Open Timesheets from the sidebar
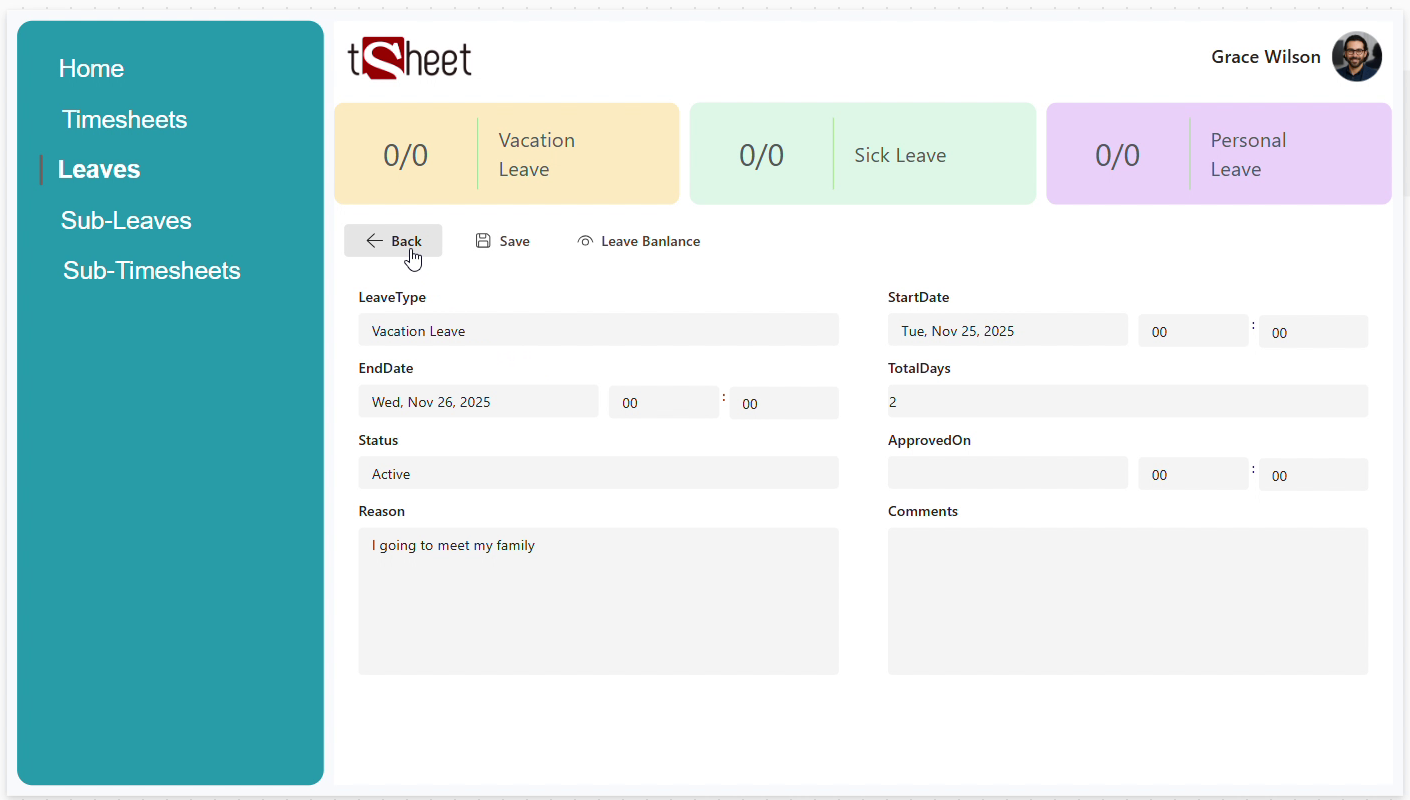This screenshot has height=800, width=1410. click(x=124, y=120)
